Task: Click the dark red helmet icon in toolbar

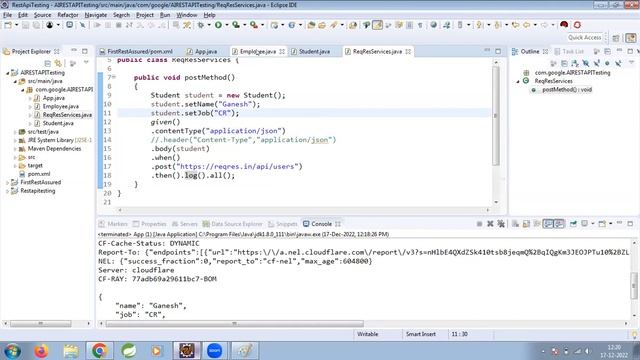Action: [x=564, y=25]
